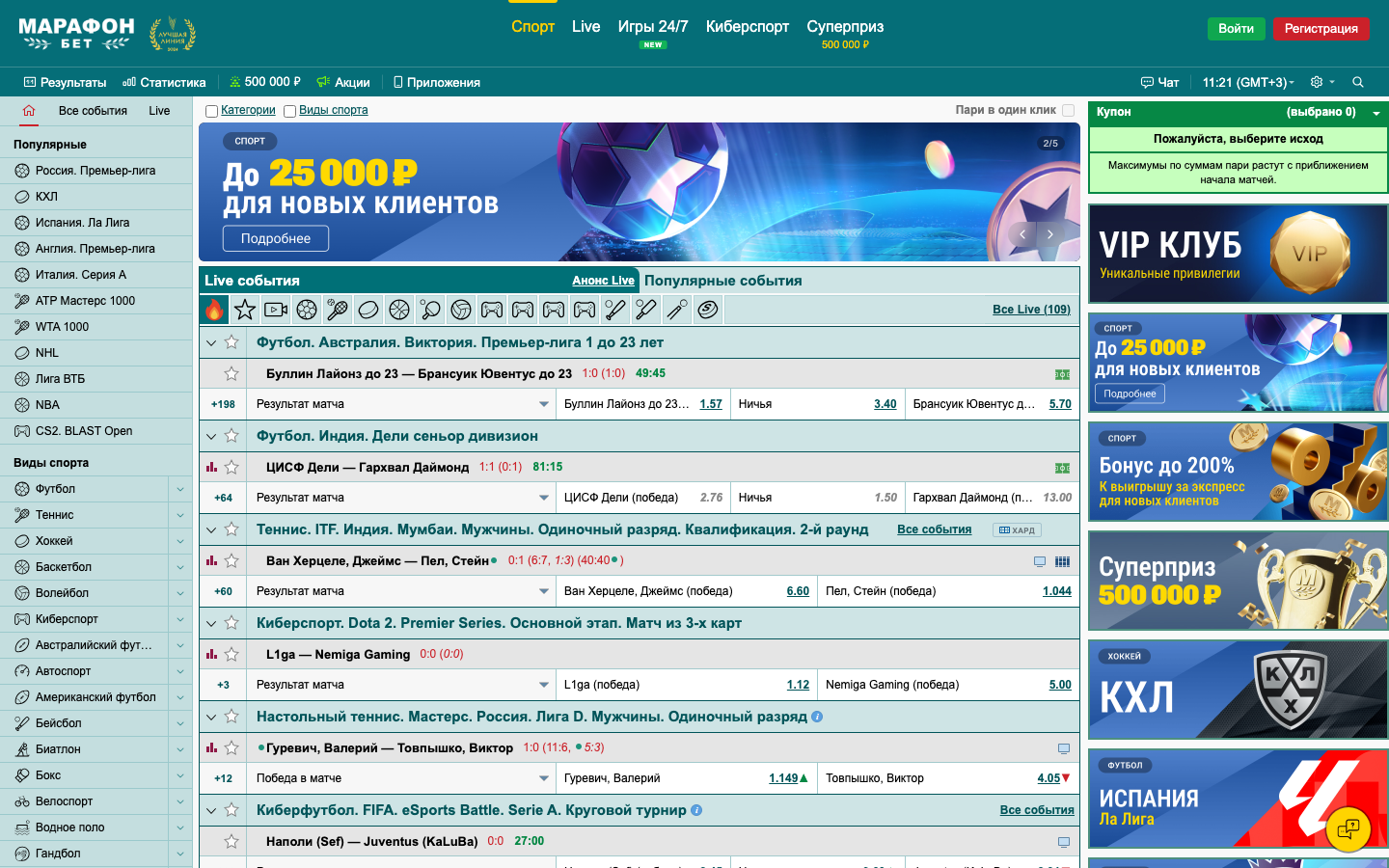
Task: Open the Все Live (109) link
Action: pos(1031,310)
